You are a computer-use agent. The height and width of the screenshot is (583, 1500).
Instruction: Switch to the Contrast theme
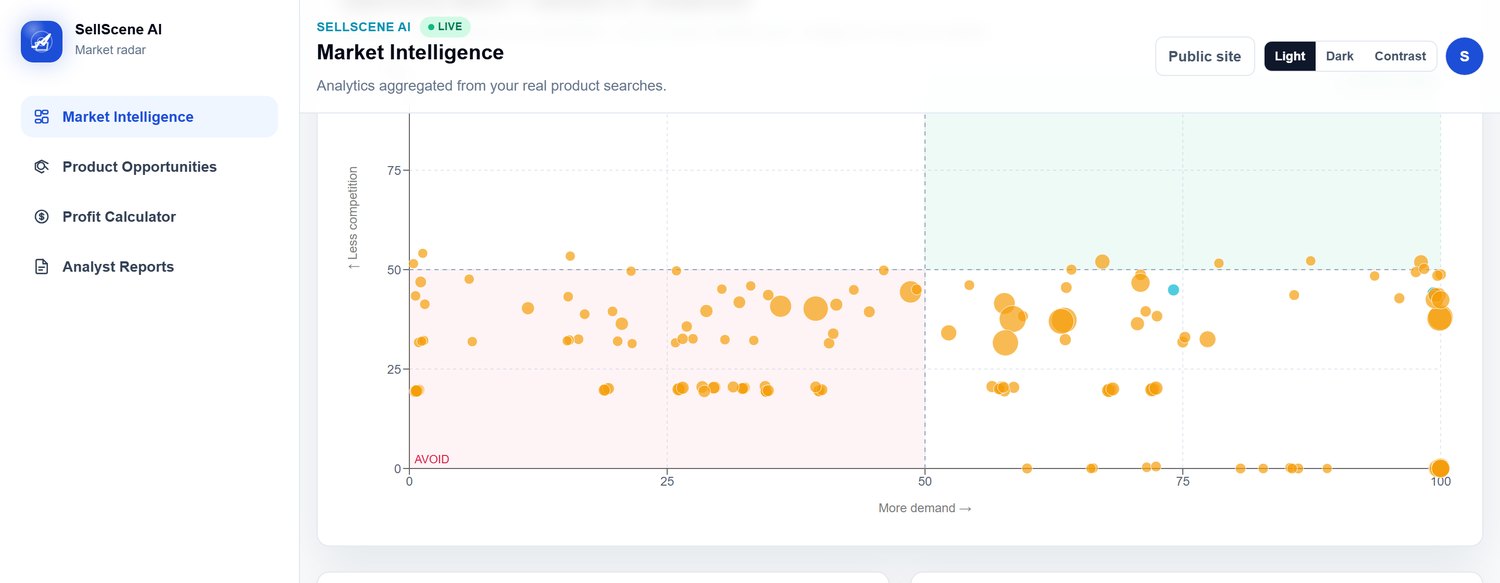pos(1400,56)
